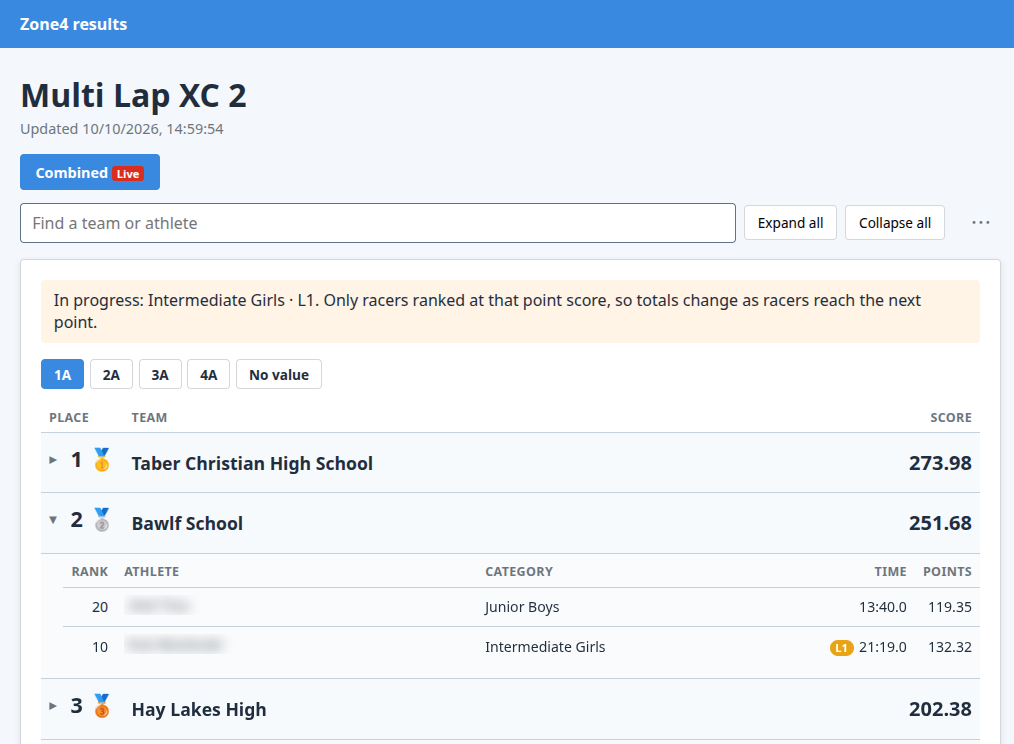Click the Taber Christian High School team name
1014x744 pixels.
click(x=252, y=463)
